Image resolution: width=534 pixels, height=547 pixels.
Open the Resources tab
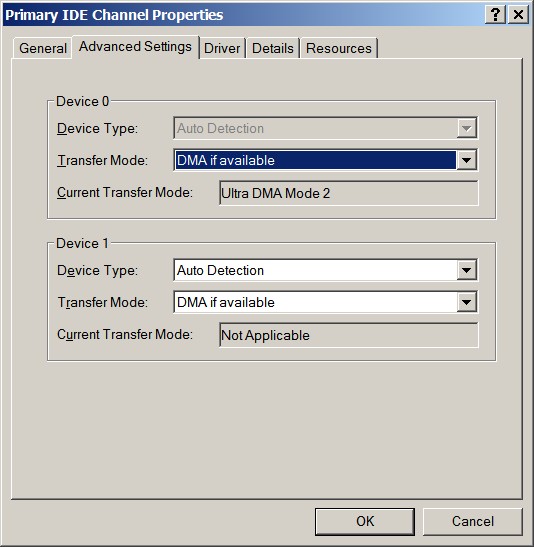339,48
